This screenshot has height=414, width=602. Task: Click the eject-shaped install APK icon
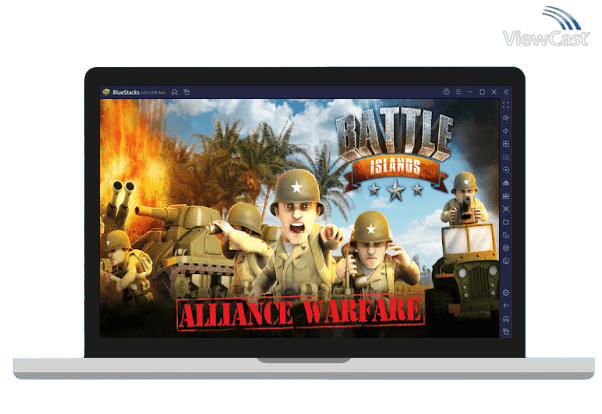point(506,183)
